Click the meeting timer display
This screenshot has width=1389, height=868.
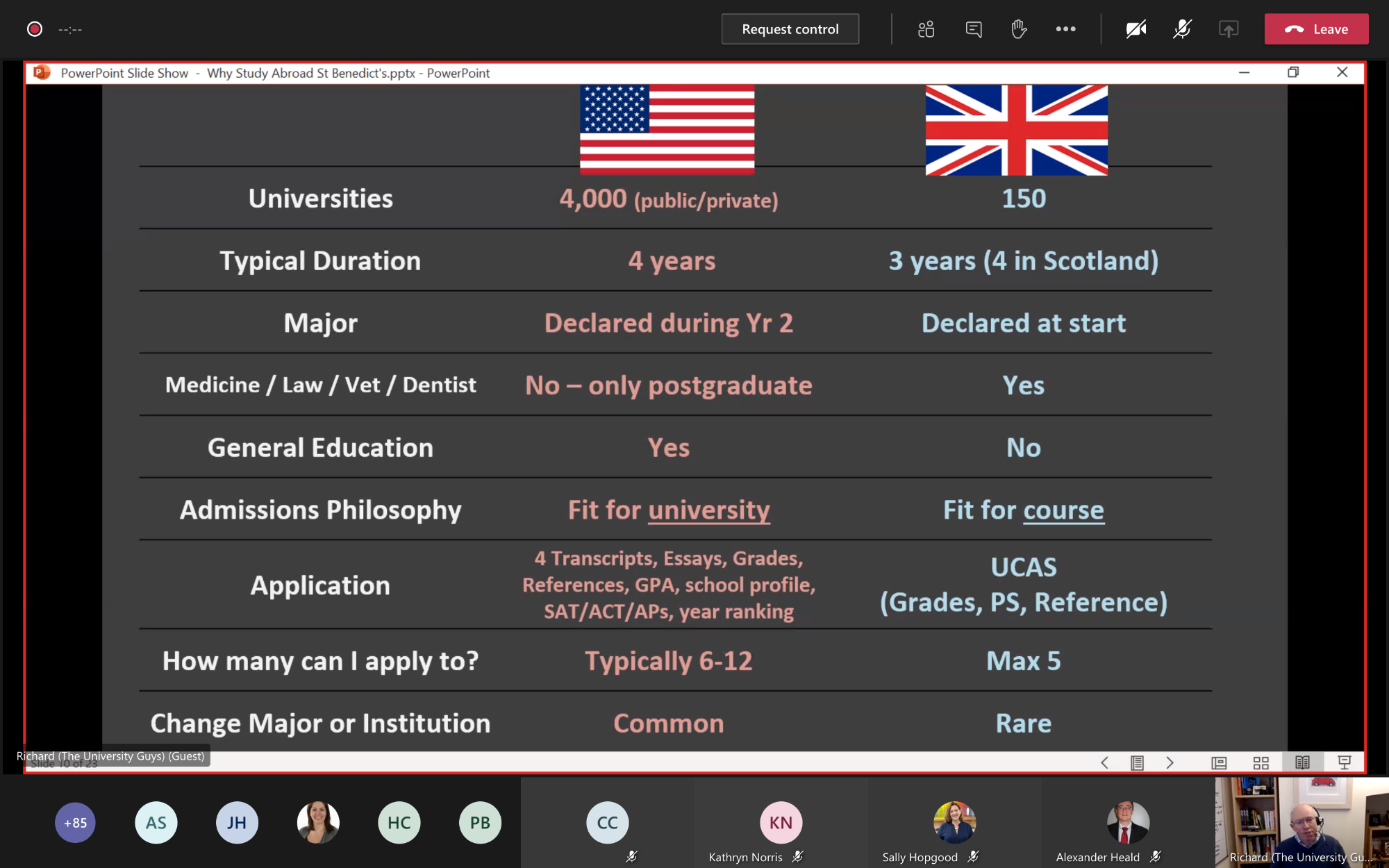click(x=70, y=29)
